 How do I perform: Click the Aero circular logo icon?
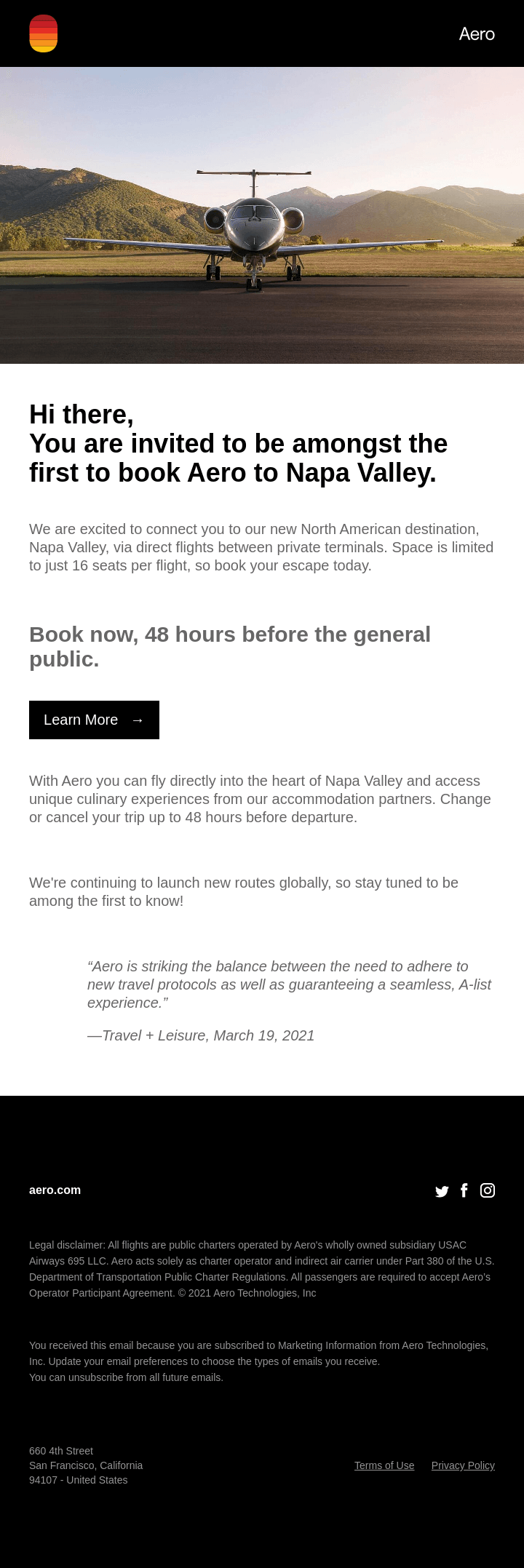(44, 33)
